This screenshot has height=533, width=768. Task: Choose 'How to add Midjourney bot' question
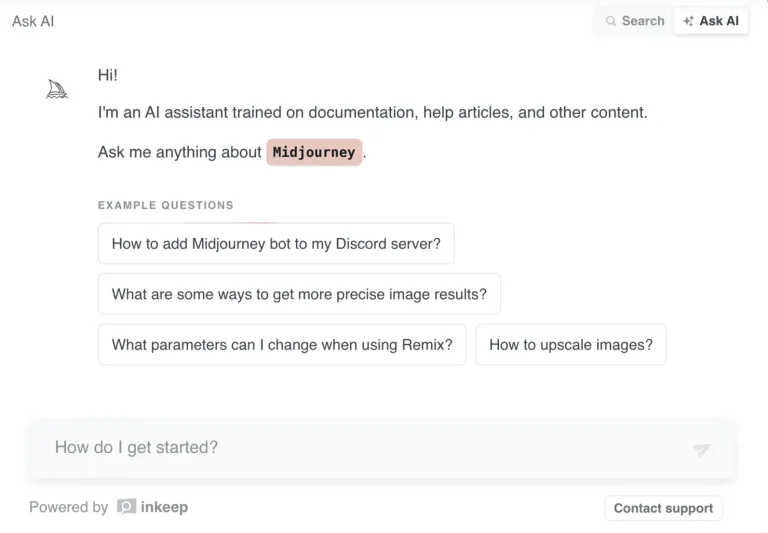[x=276, y=243]
